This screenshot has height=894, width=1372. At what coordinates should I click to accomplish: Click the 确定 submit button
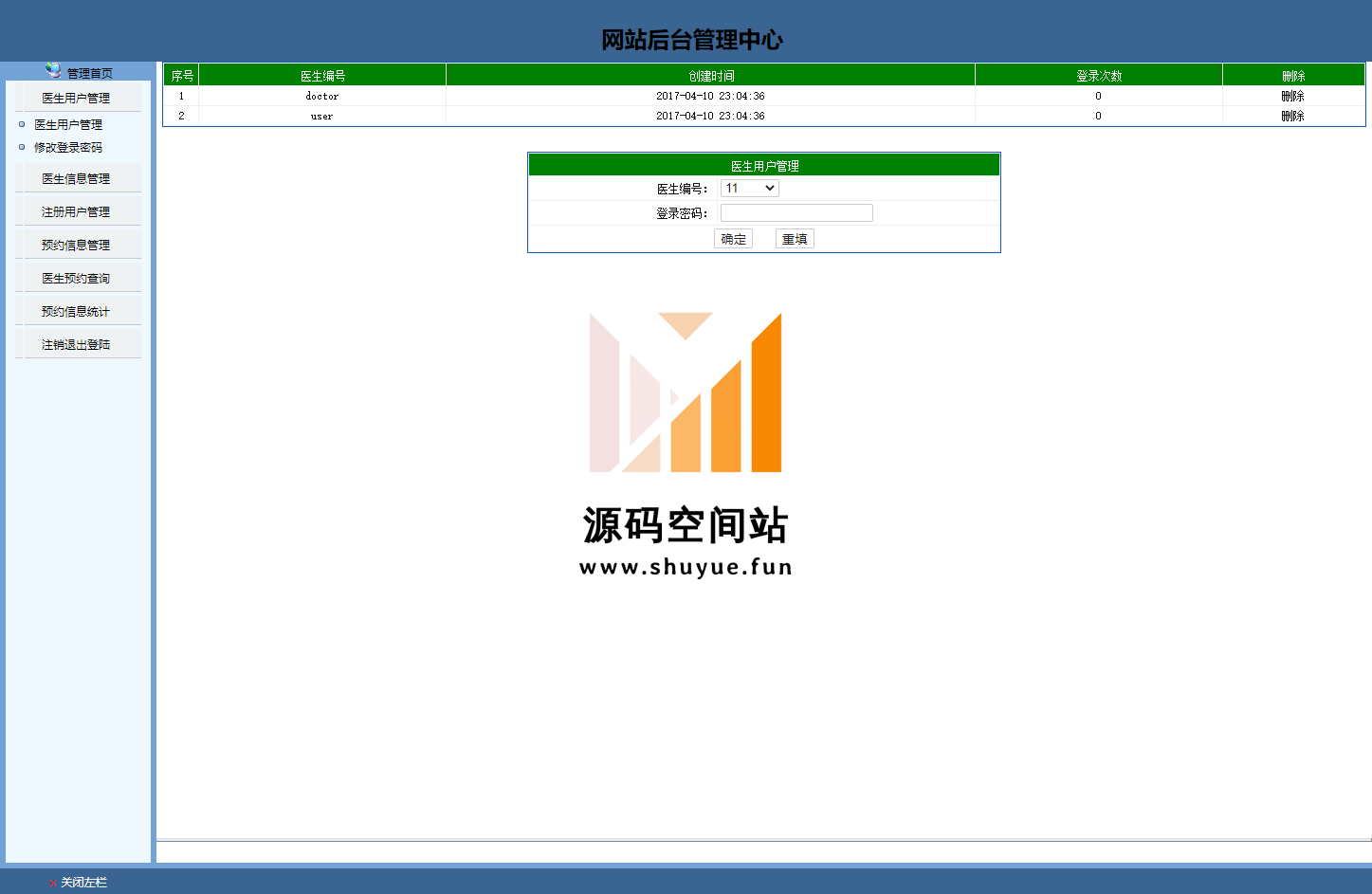[733, 239]
